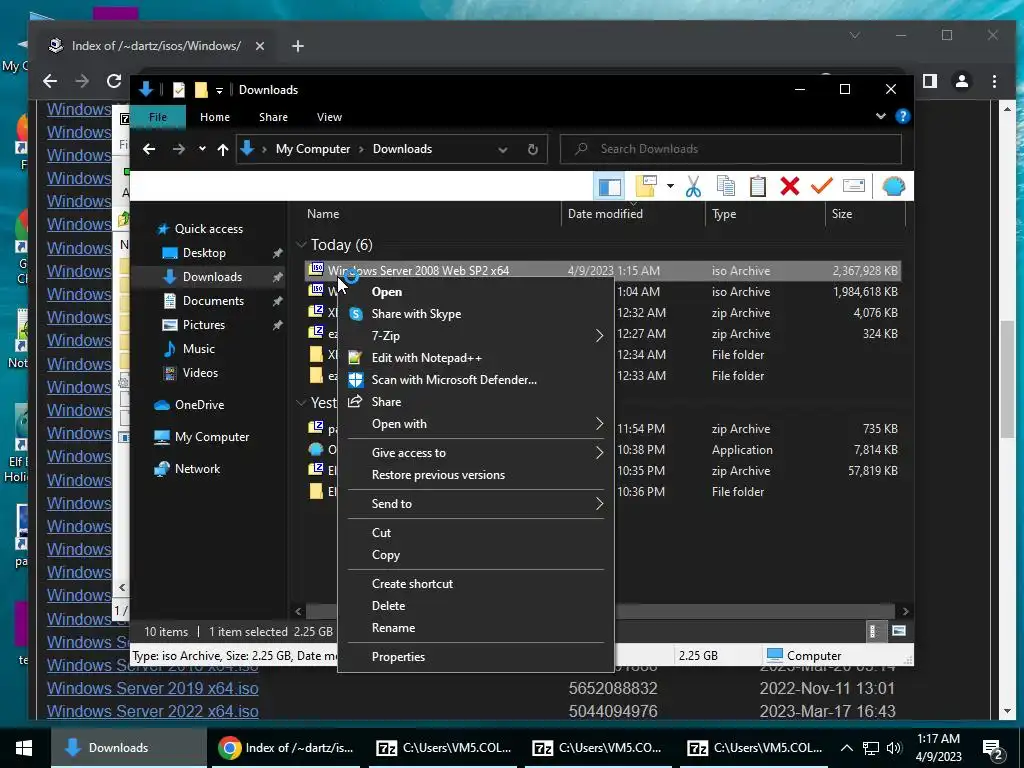
Task: Choose Delete in context menu
Action: (x=475, y=606)
